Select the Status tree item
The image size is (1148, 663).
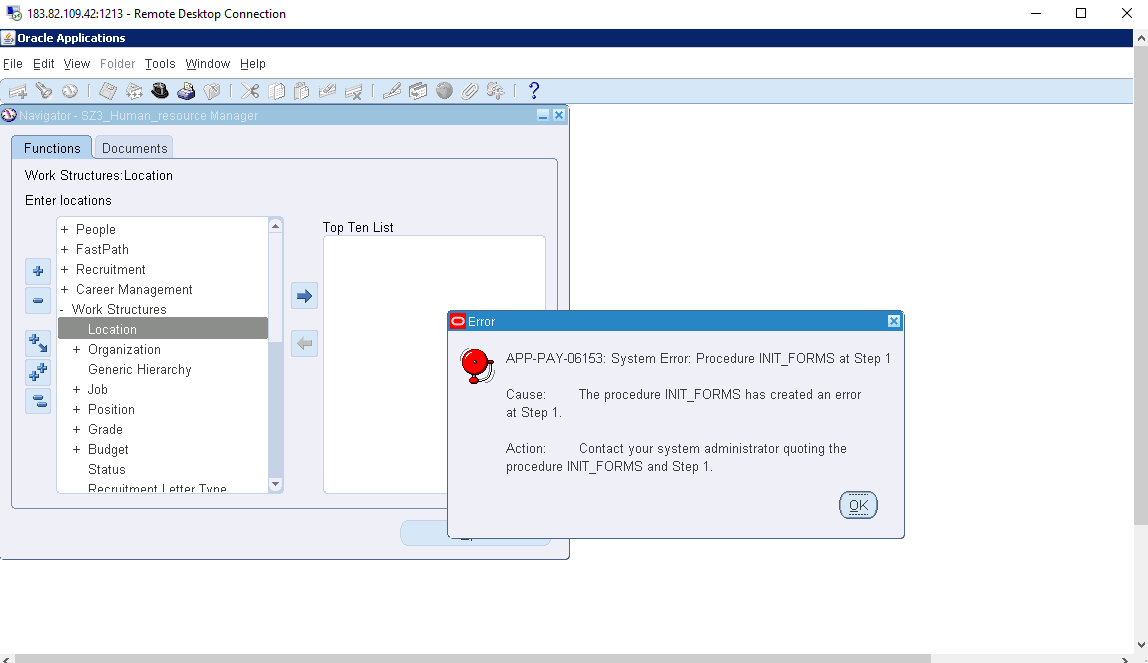tap(107, 470)
